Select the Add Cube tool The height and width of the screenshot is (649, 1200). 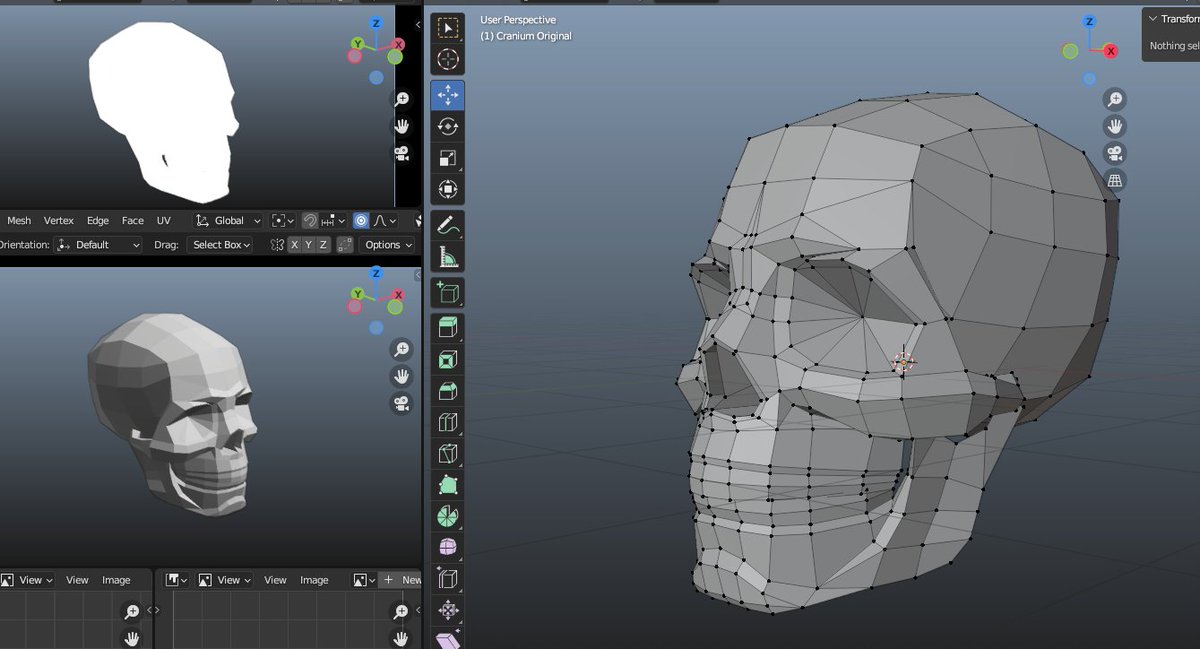(448, 294)
